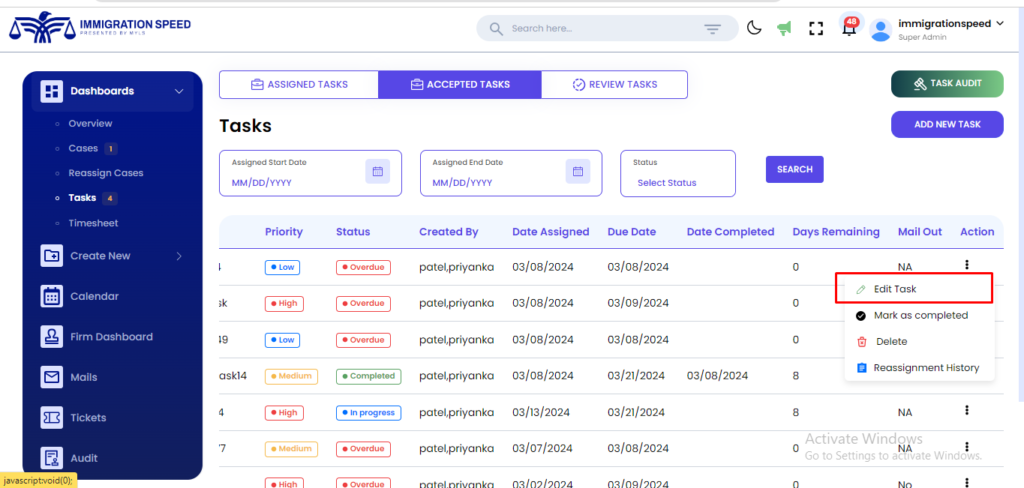Click the Audit sidebar icon

(52, 459)
